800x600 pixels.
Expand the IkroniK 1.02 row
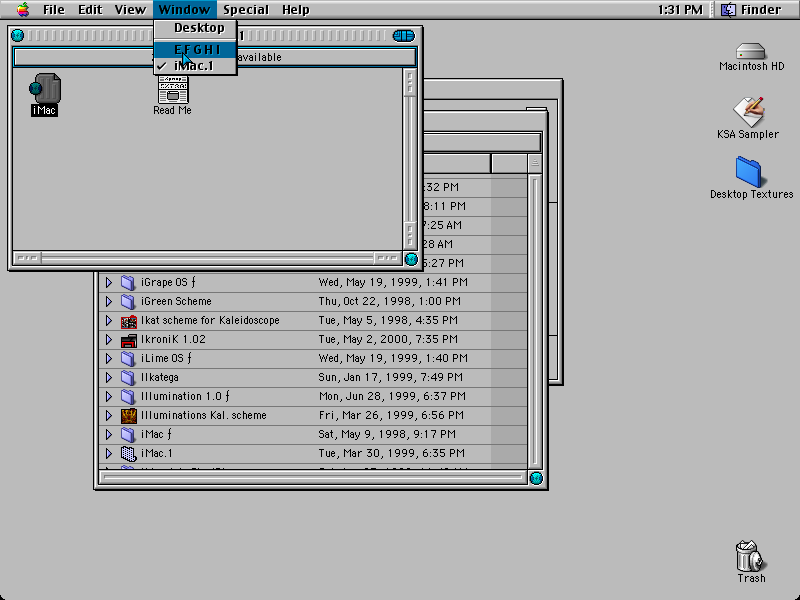108,339
